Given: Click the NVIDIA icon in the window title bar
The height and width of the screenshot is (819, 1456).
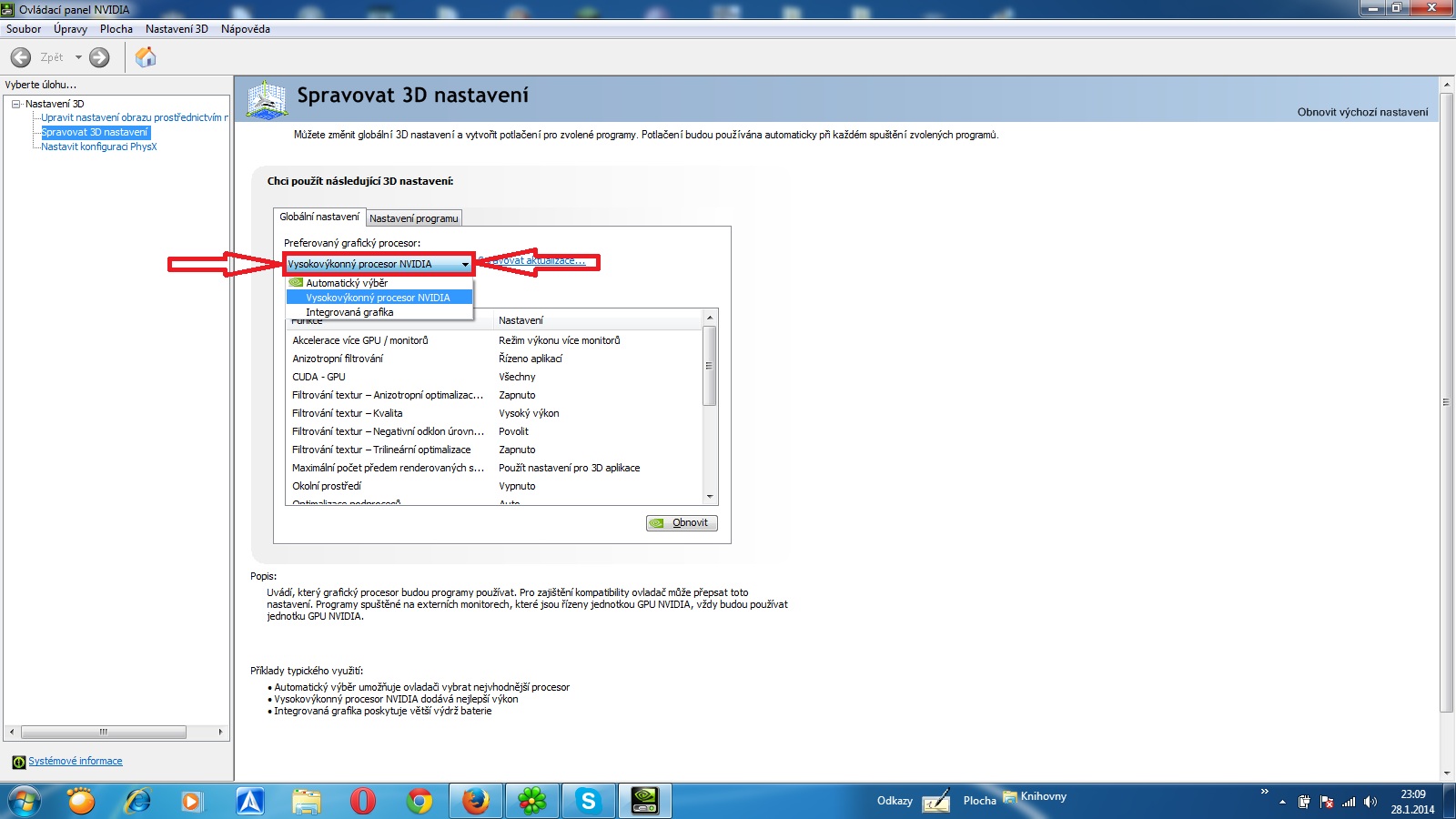Looking at the screenshot, I should (8, 9).
